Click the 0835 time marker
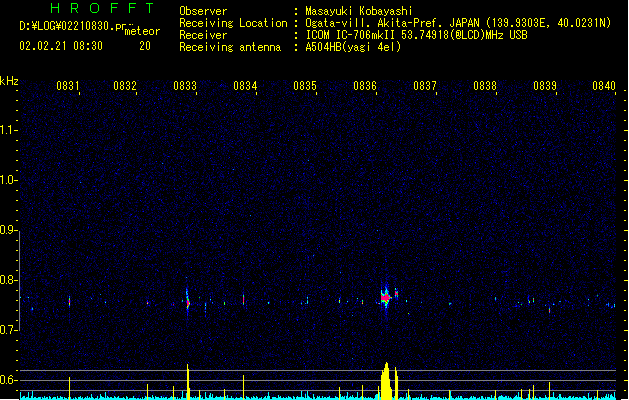Image resolution: width=629 pixels, height=400 pixels. (x=305, y=86)
